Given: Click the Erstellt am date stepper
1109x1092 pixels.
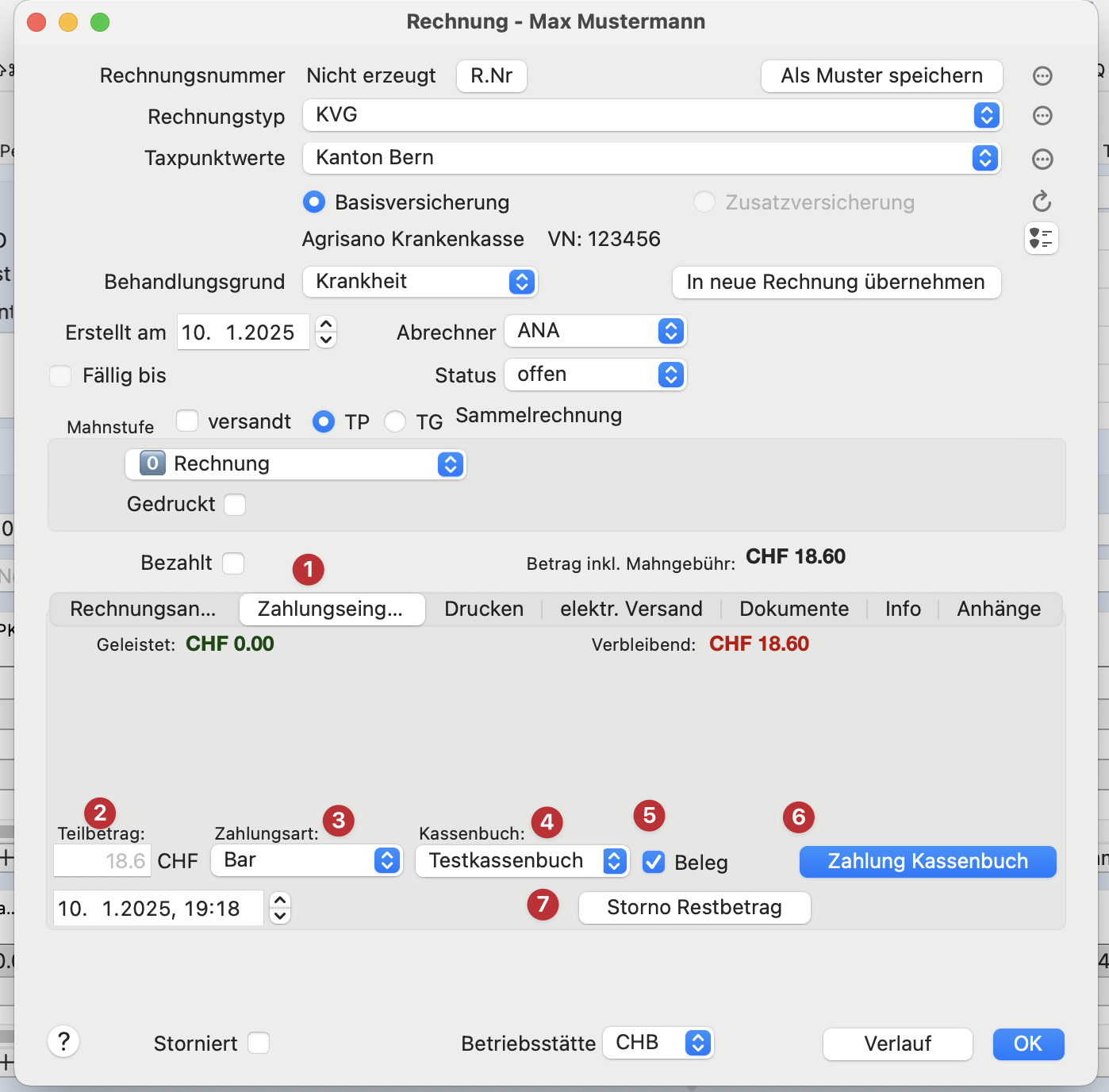Looking at the screenshot, I should click(326, 332).
